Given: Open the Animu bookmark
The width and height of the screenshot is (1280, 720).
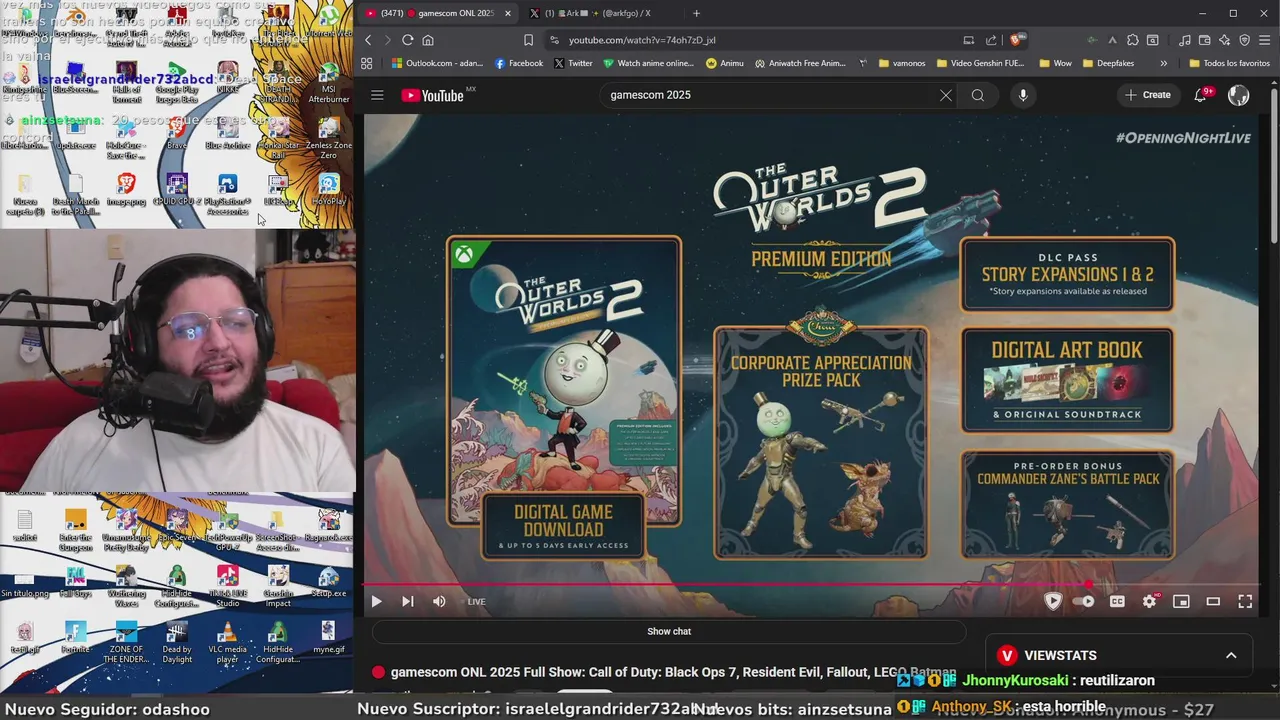Looking at the screenshot, I should pyautogui.click(x=725, y=63).
